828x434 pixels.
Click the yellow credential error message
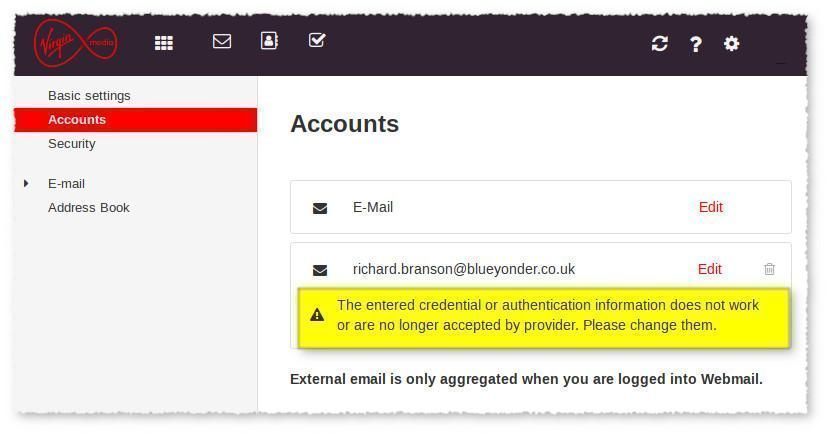547,315
